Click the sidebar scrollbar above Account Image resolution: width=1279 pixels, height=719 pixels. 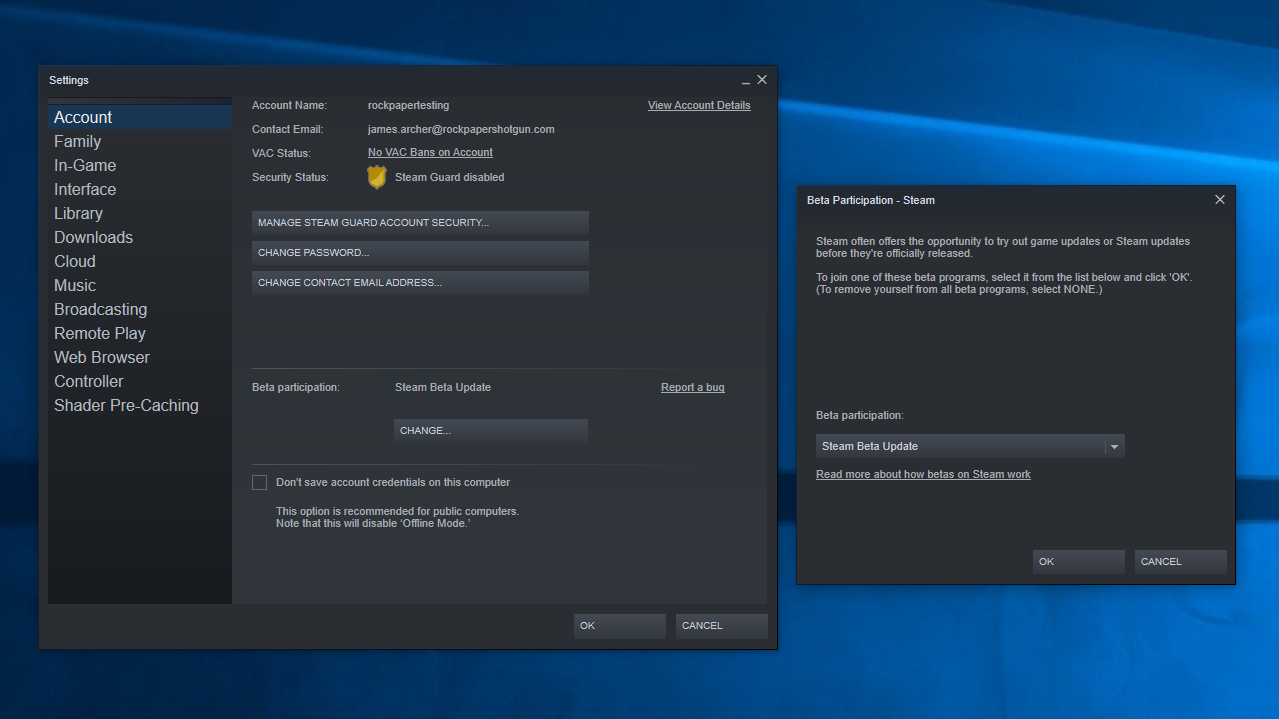tap(139, 99)
